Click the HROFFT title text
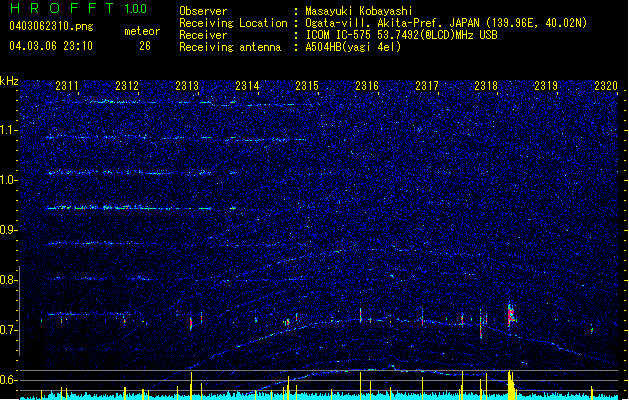The height and width of the screenshot is (400, 629). 62,8
